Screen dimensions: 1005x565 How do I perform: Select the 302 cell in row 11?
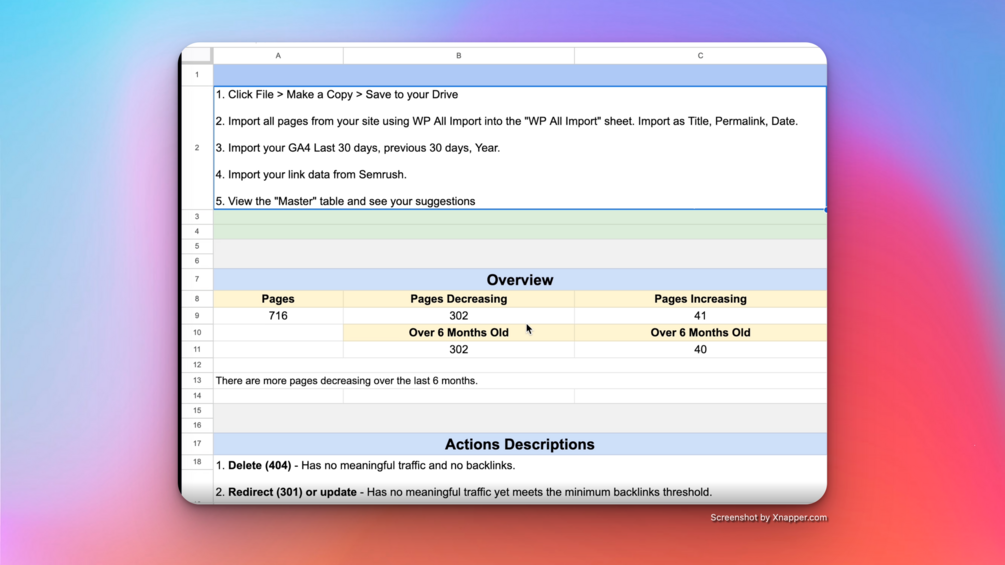click(459, 349)
